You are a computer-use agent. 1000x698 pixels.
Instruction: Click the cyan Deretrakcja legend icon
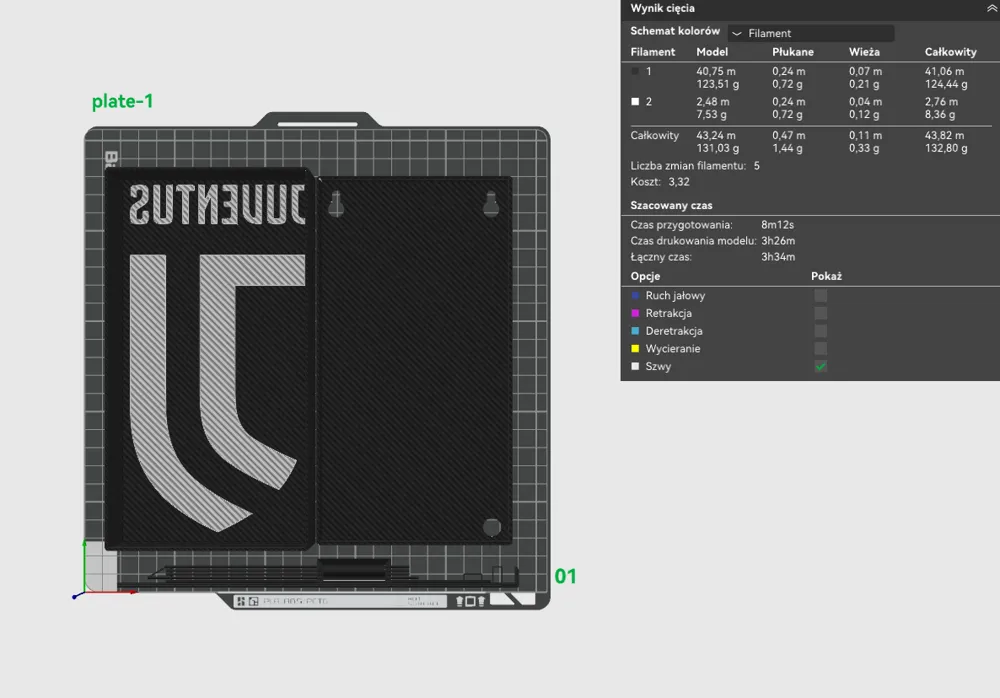tap(634, 331)
